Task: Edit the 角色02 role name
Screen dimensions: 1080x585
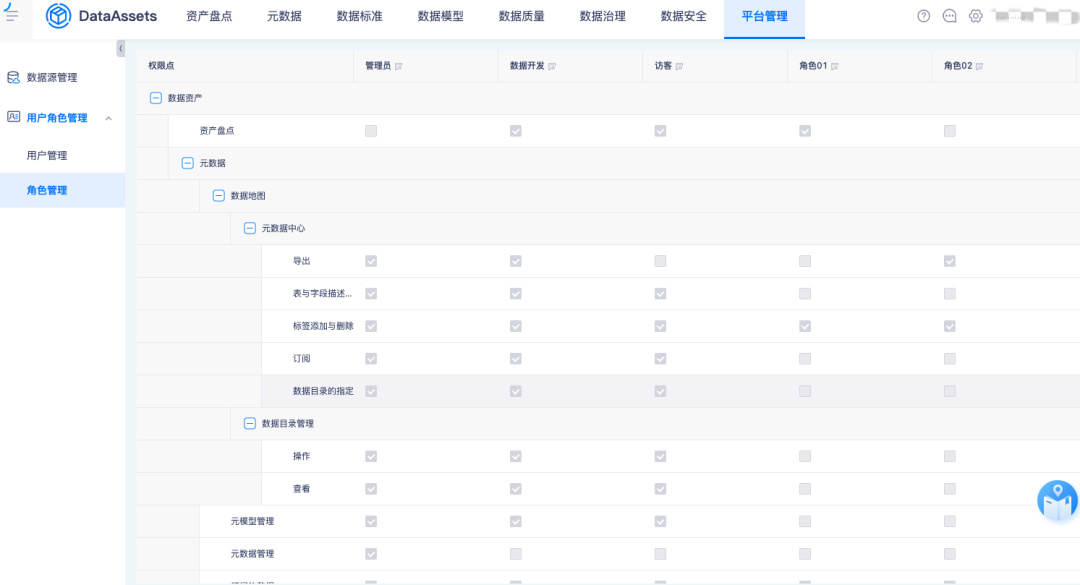Action: pos(980,65)
